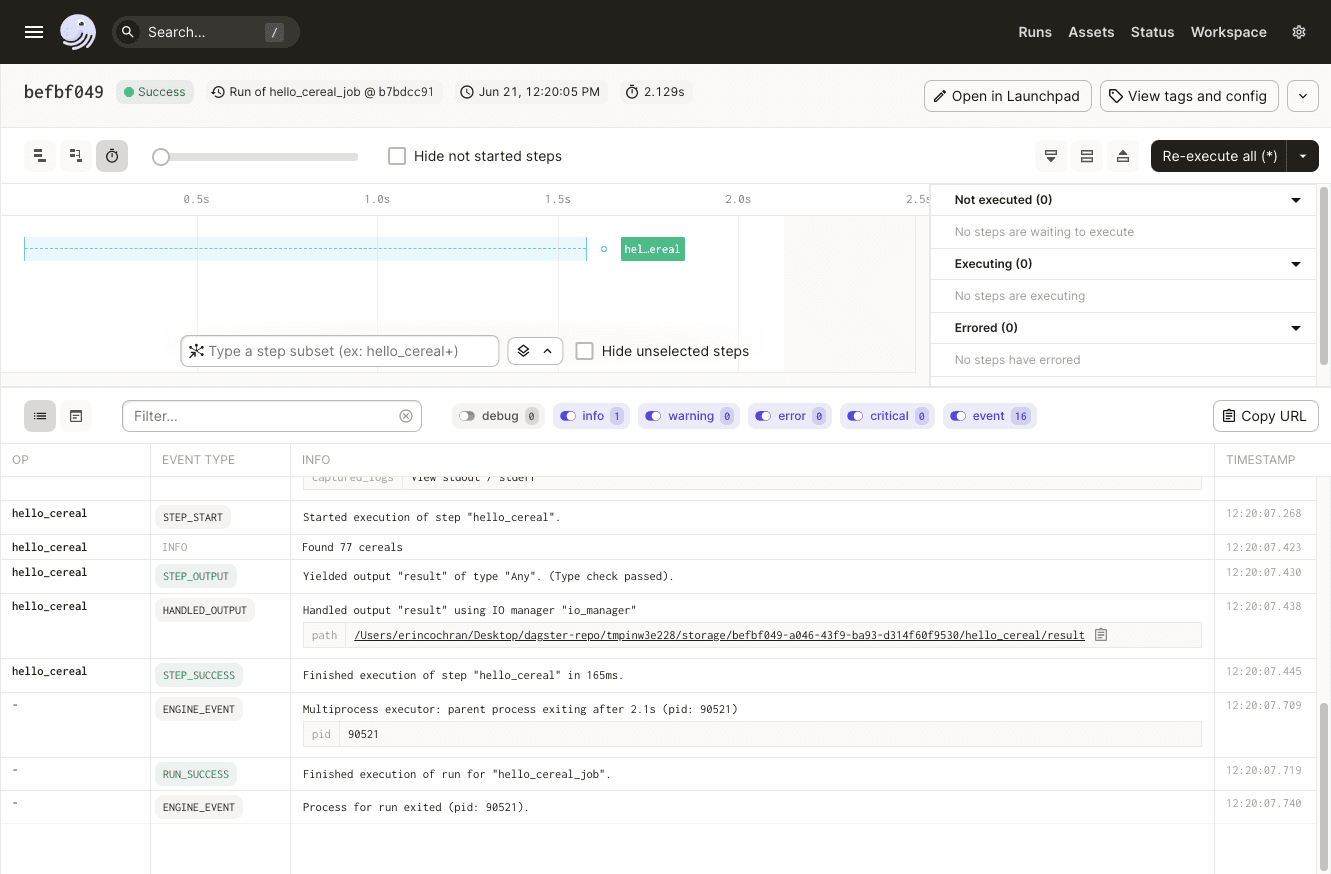This screenshot has width=1331, height=874.
Task: Collapse the Not executed section
Action: (1296, 200)
